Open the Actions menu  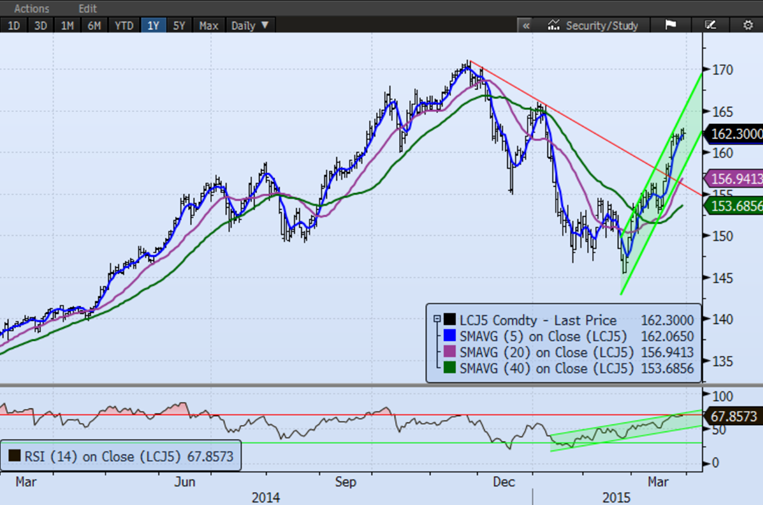click(32, 7)
